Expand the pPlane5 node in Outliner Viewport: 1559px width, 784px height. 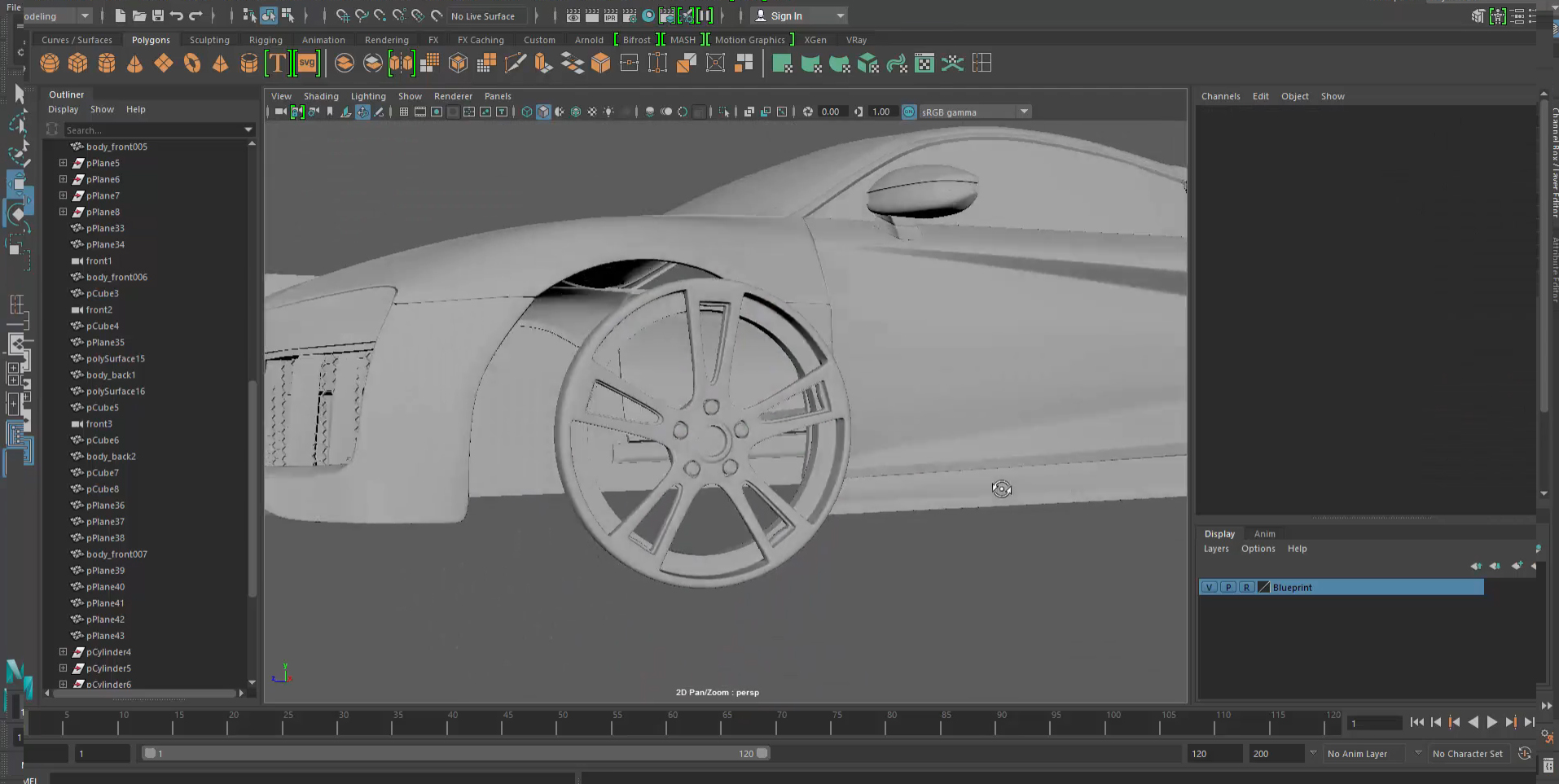tap(63, 163)
